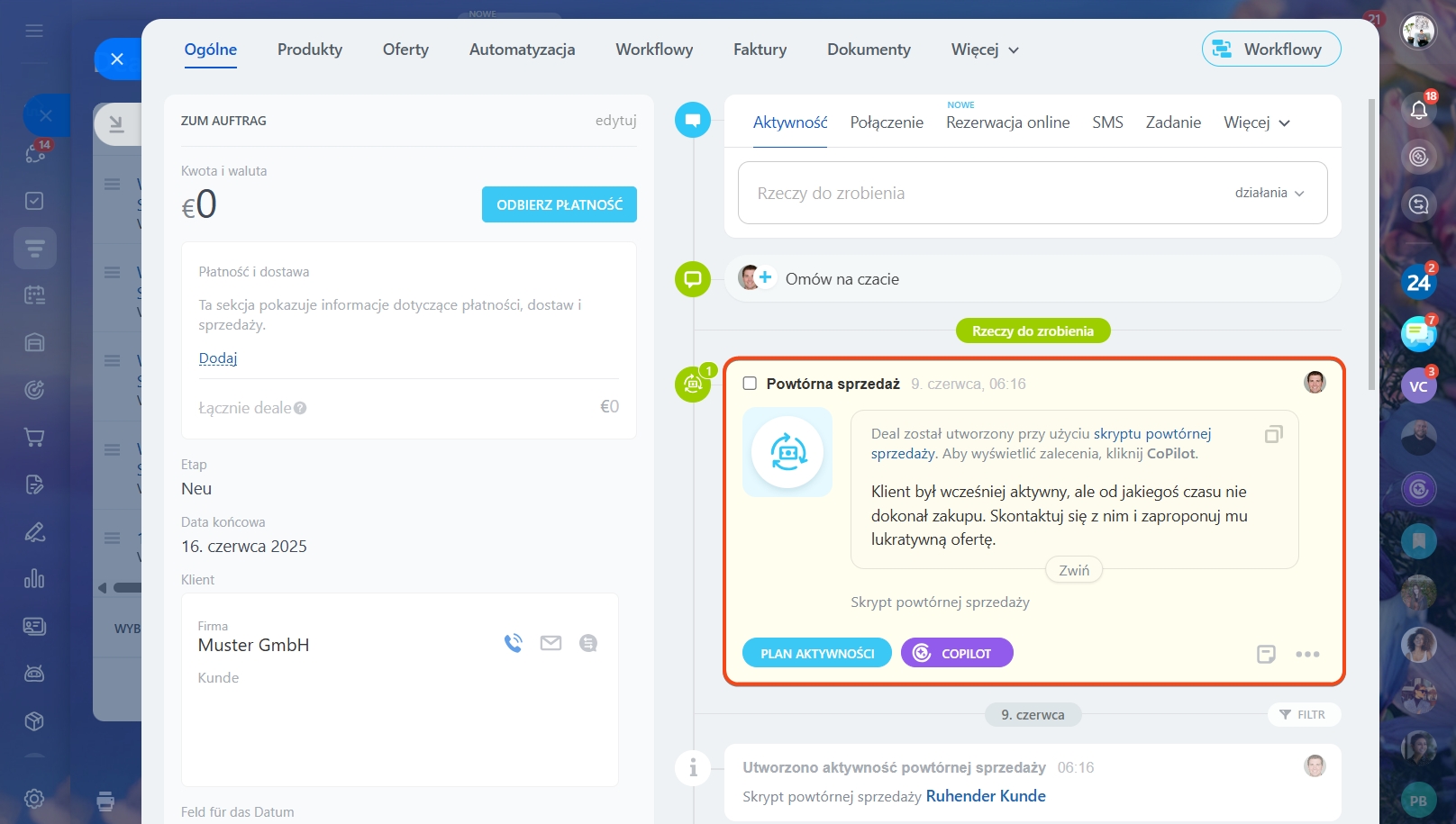Open the hamburger menu in left sidebar
1456x824 pixels.
(x=34, y=31)
